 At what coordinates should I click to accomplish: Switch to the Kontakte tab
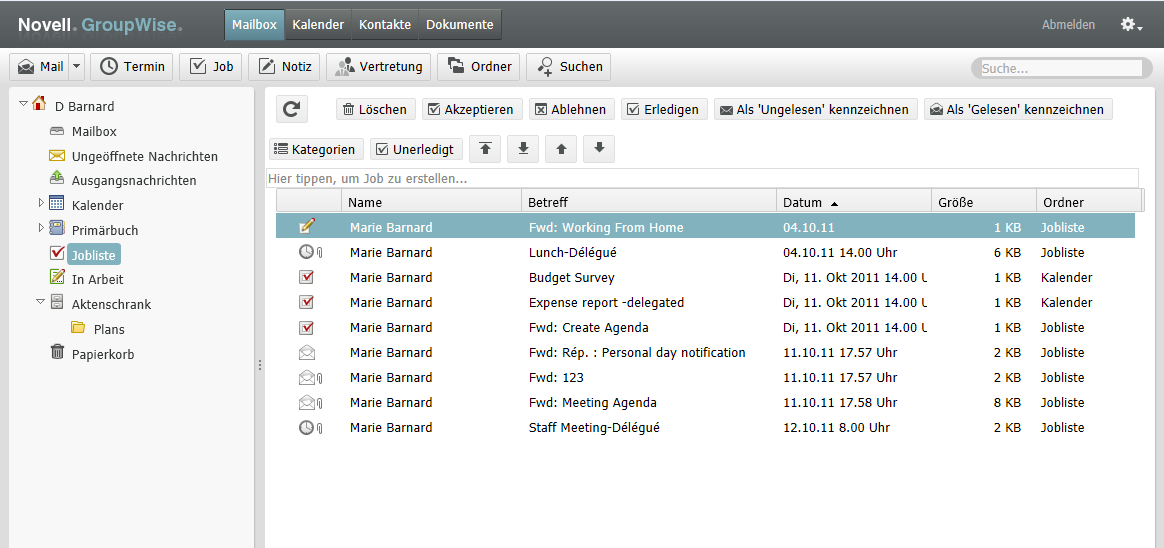click(385, 25)
